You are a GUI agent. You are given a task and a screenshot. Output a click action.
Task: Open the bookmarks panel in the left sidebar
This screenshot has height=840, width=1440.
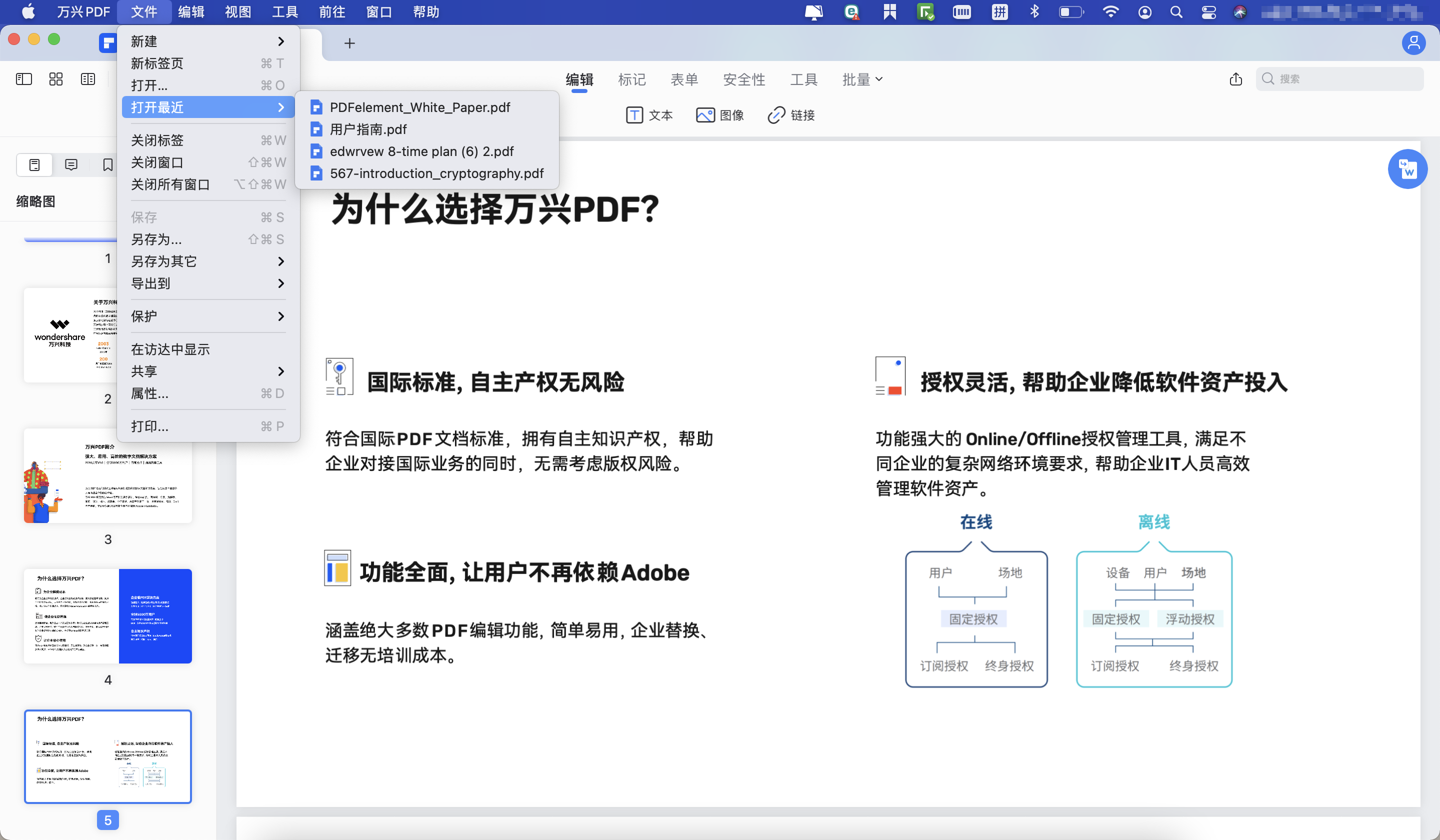pyautogui.click(x=107, y=164)
